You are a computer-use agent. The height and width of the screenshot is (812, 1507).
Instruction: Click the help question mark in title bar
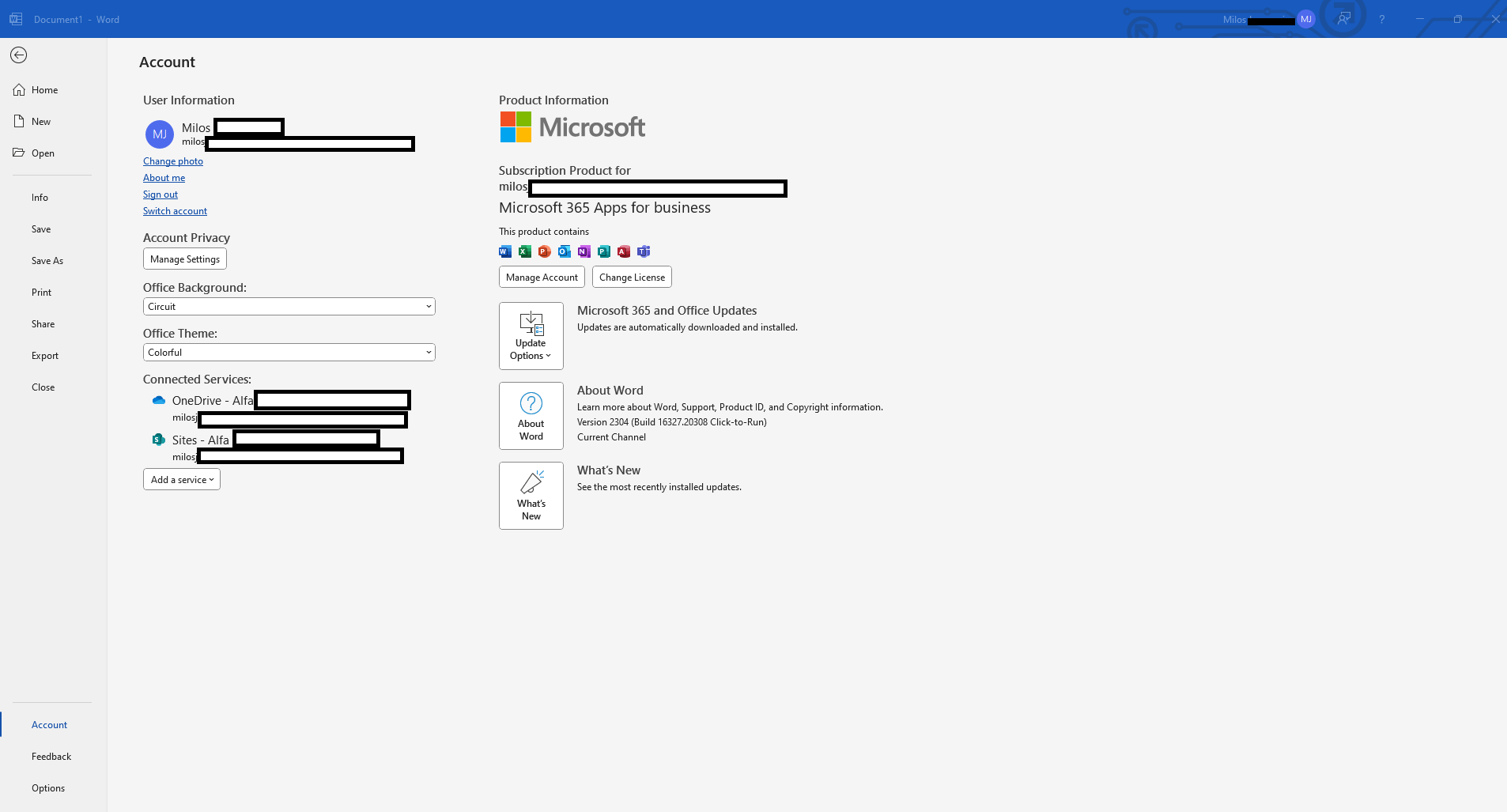pos(1382,19)
